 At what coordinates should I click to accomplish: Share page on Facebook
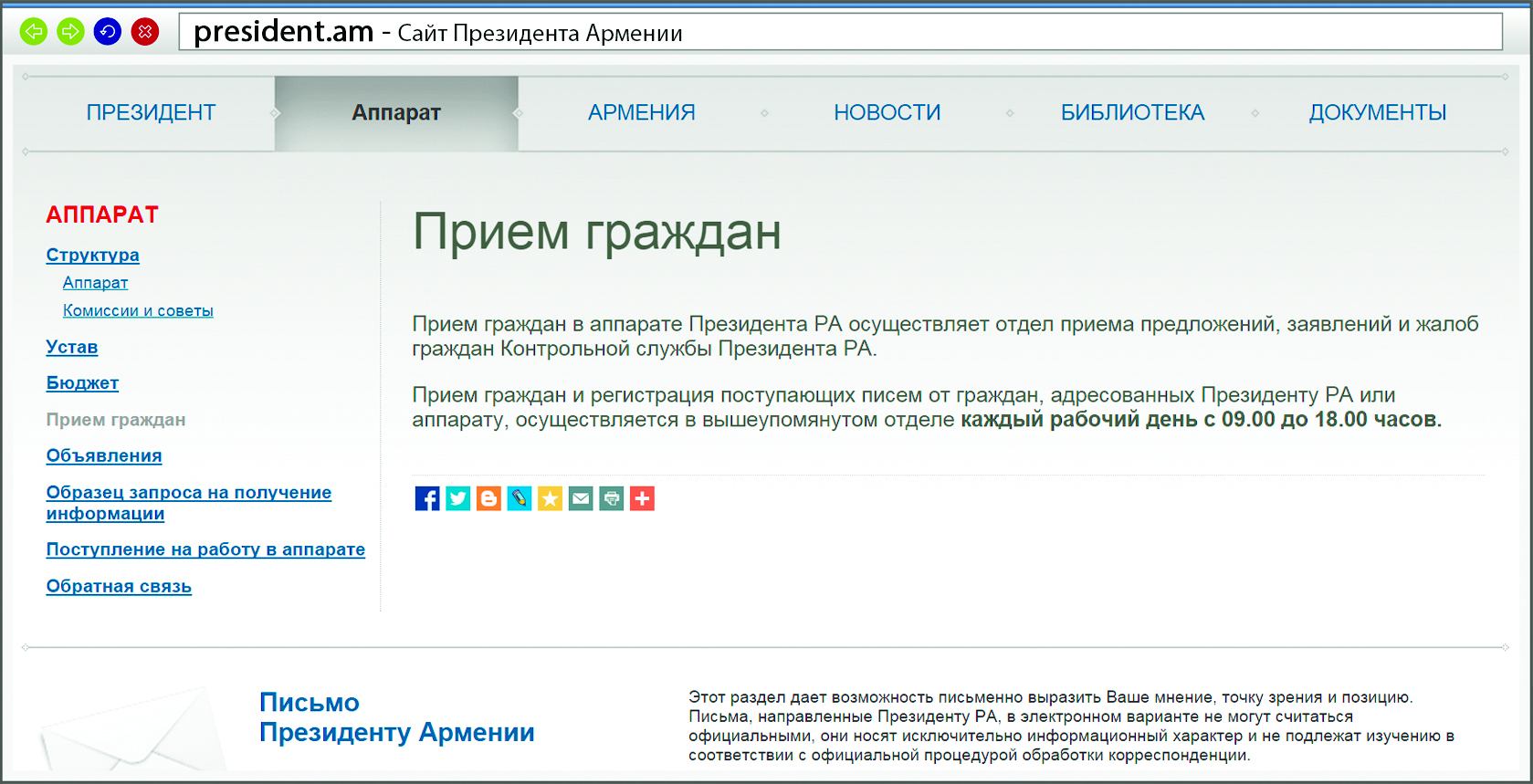coord(427,498)
